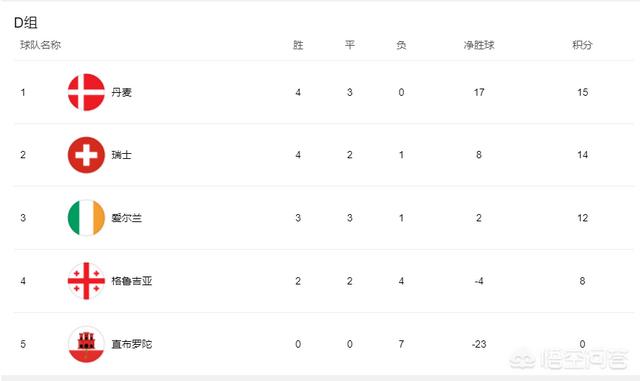Open the 瑞士 team name
The width and height of the screenshot is (640, 381).
(122, 155)
